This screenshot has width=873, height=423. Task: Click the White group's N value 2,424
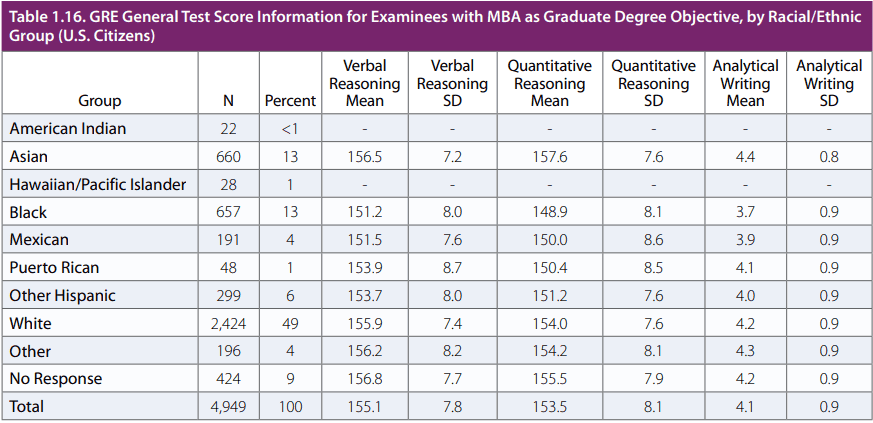pyautogui.click(x=229, y=324)
